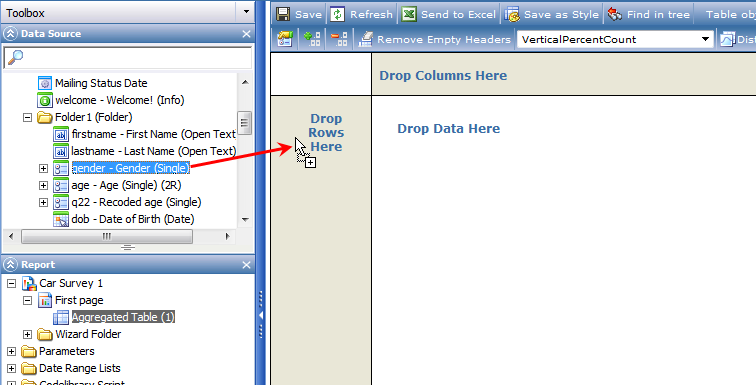This screenshot has height=385, width=756.
Task: Expand the gender - Gender node
Action: 43,168
